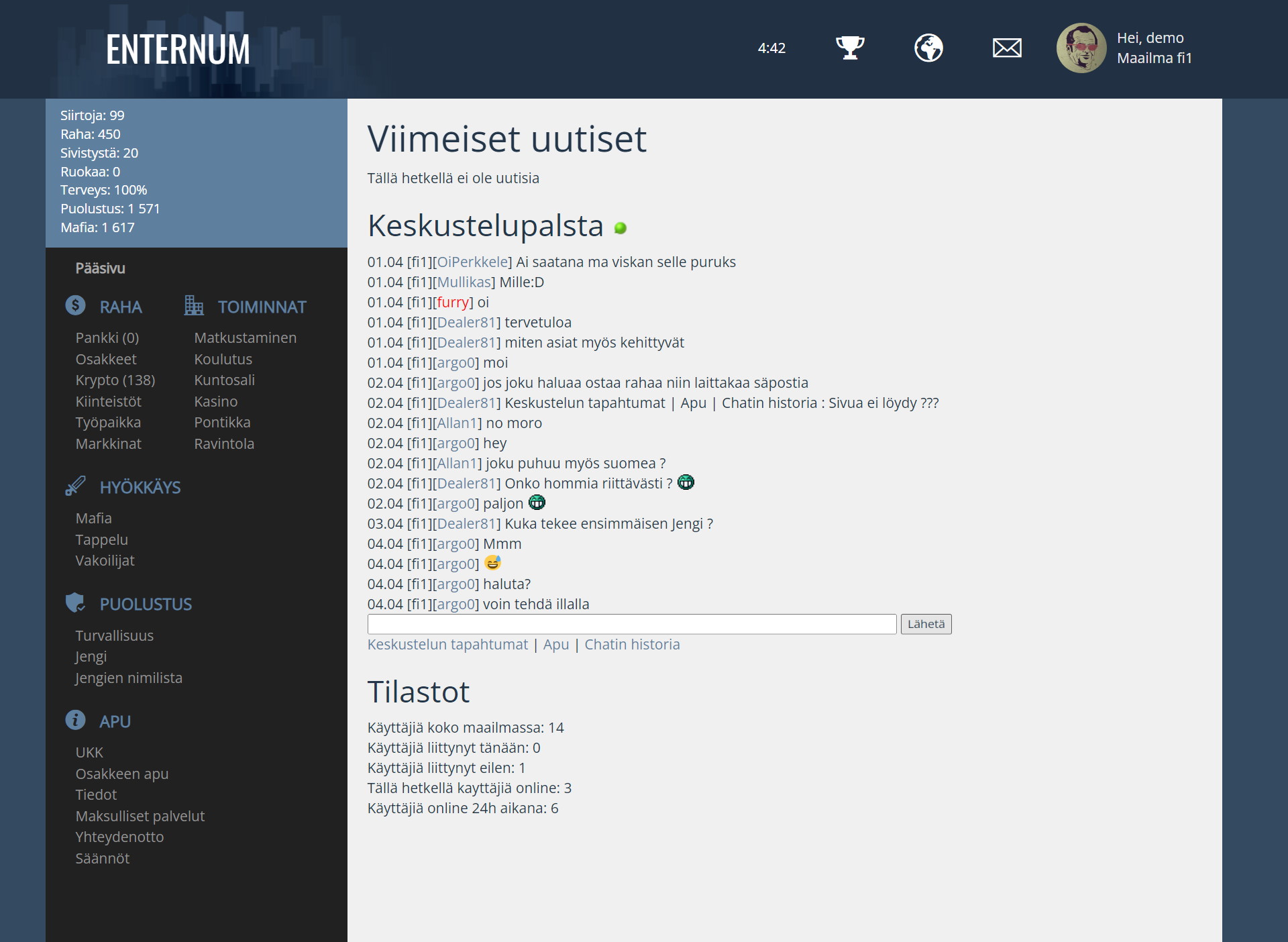This screenshot has width=1288, height=942.
Task: Click the sword HYÖKKÄYS icon
Action: click(75, 486)
